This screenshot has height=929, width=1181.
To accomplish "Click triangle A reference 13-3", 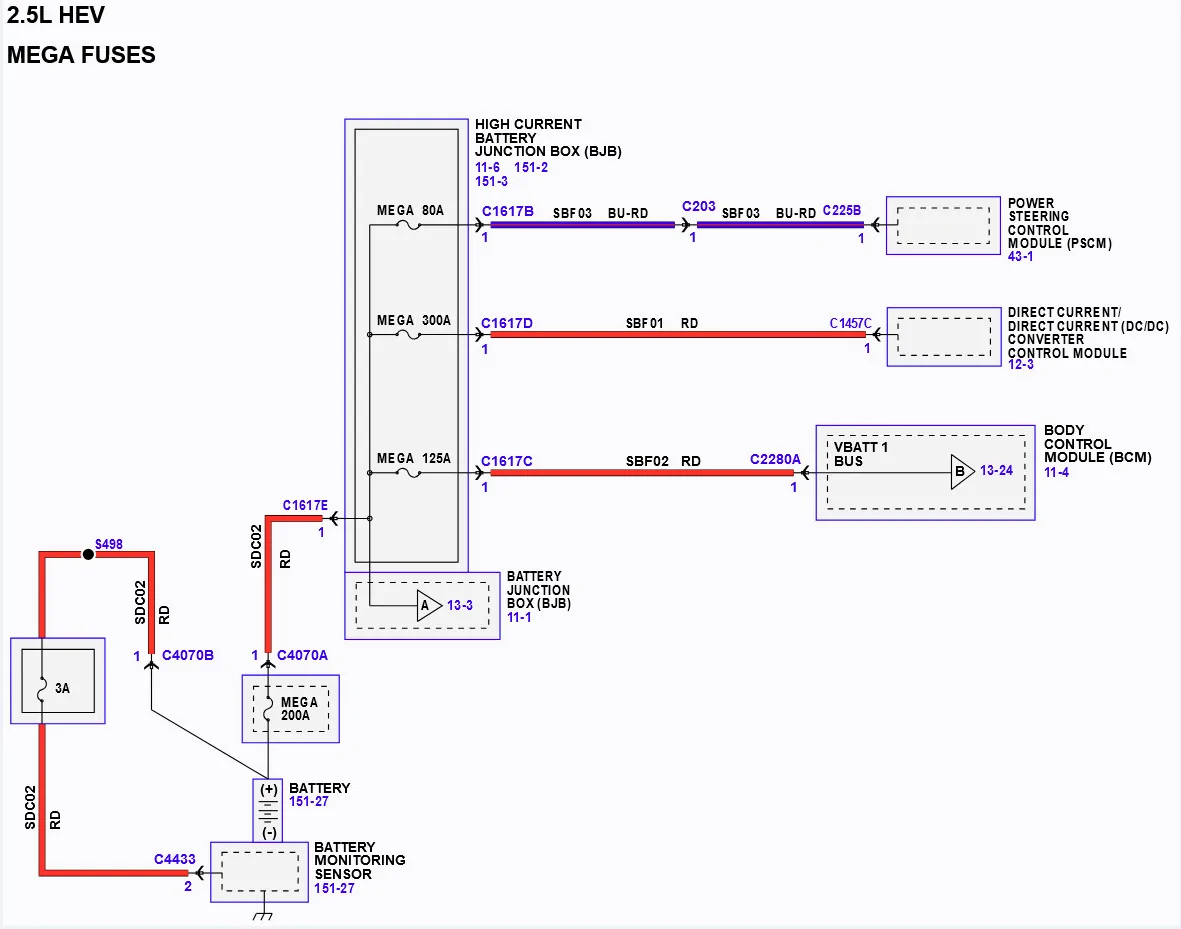I will [429, 606].
